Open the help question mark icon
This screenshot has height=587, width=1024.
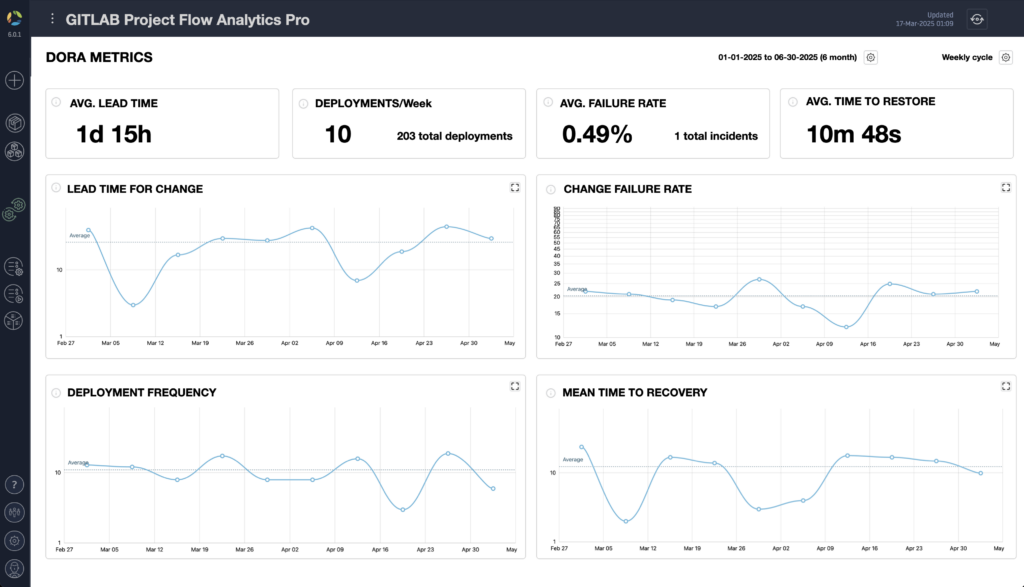[x=15, y=484]
